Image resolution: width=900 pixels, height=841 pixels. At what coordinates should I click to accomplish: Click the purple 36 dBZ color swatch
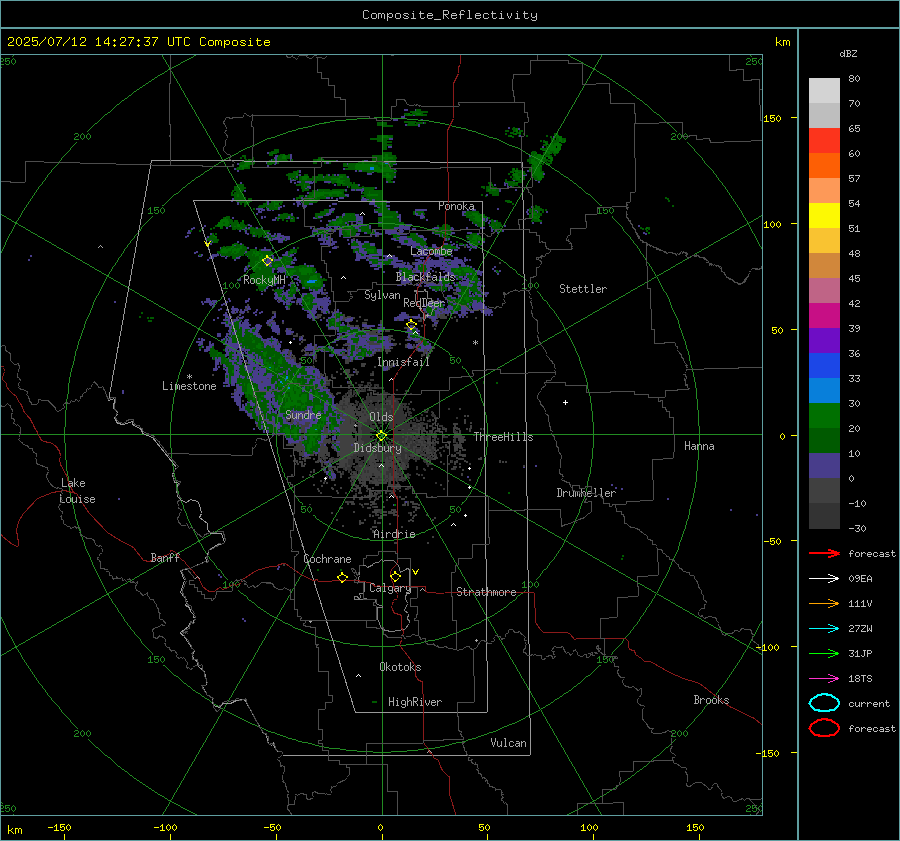pyautogui.click(x=824, y=341)
